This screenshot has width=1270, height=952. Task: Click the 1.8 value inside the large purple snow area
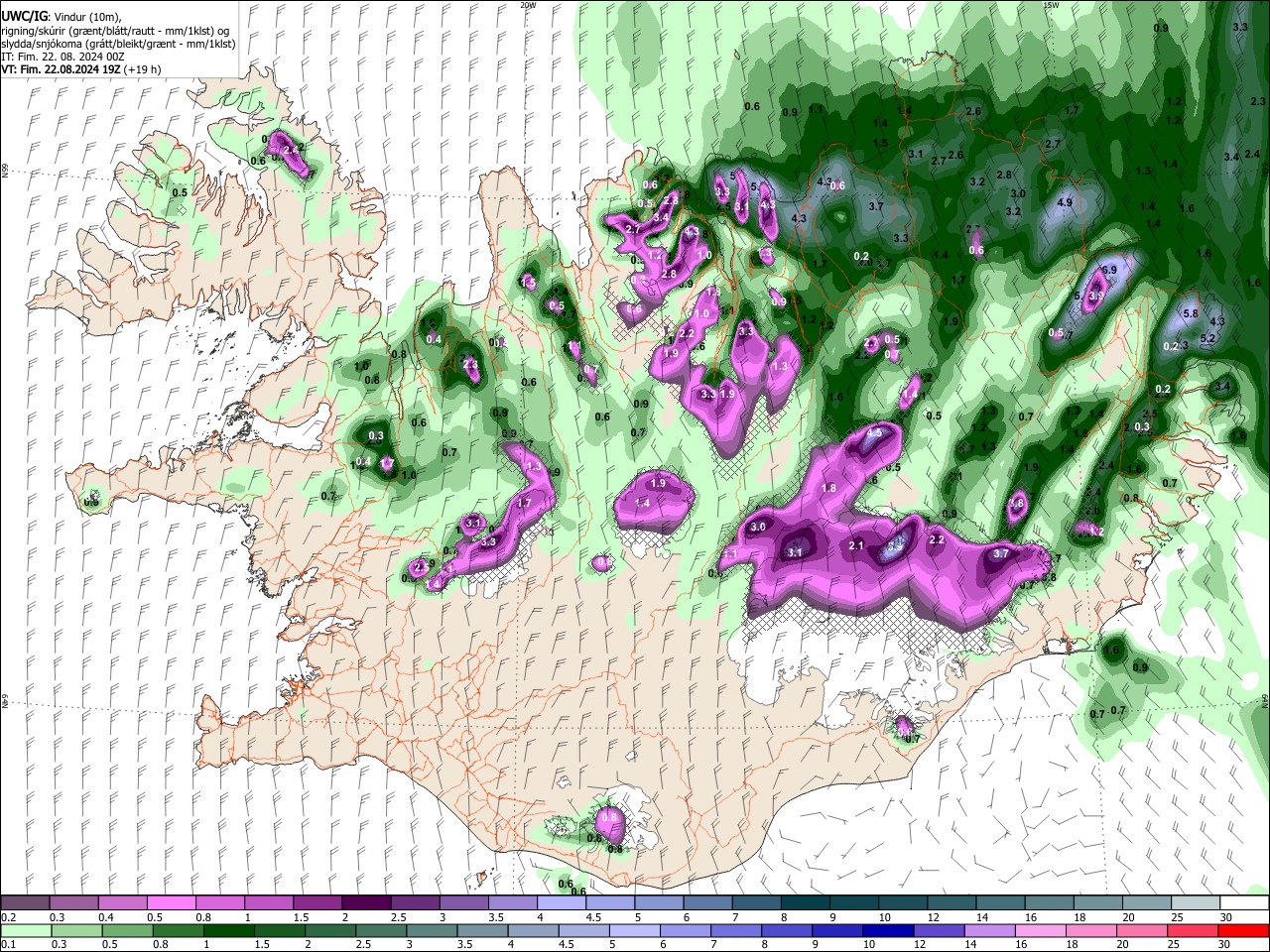point(829,489)
